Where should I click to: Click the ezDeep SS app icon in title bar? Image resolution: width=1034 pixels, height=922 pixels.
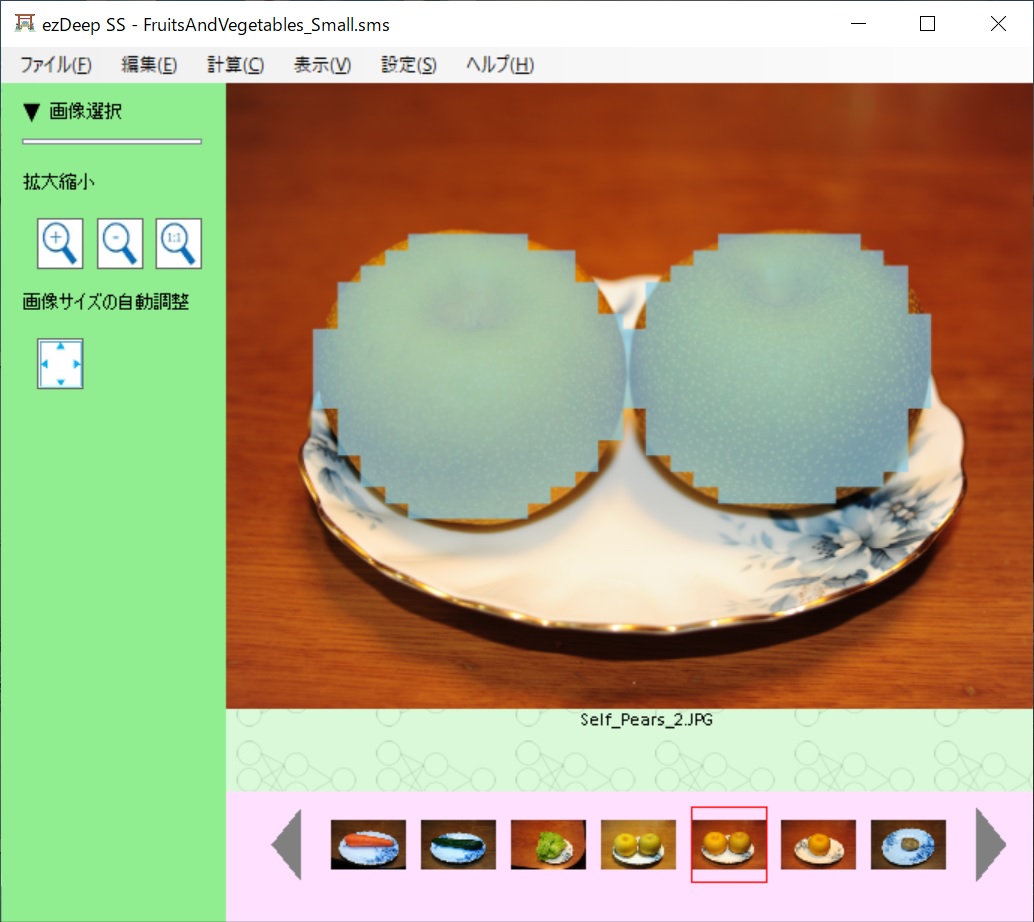coord(24,24)
